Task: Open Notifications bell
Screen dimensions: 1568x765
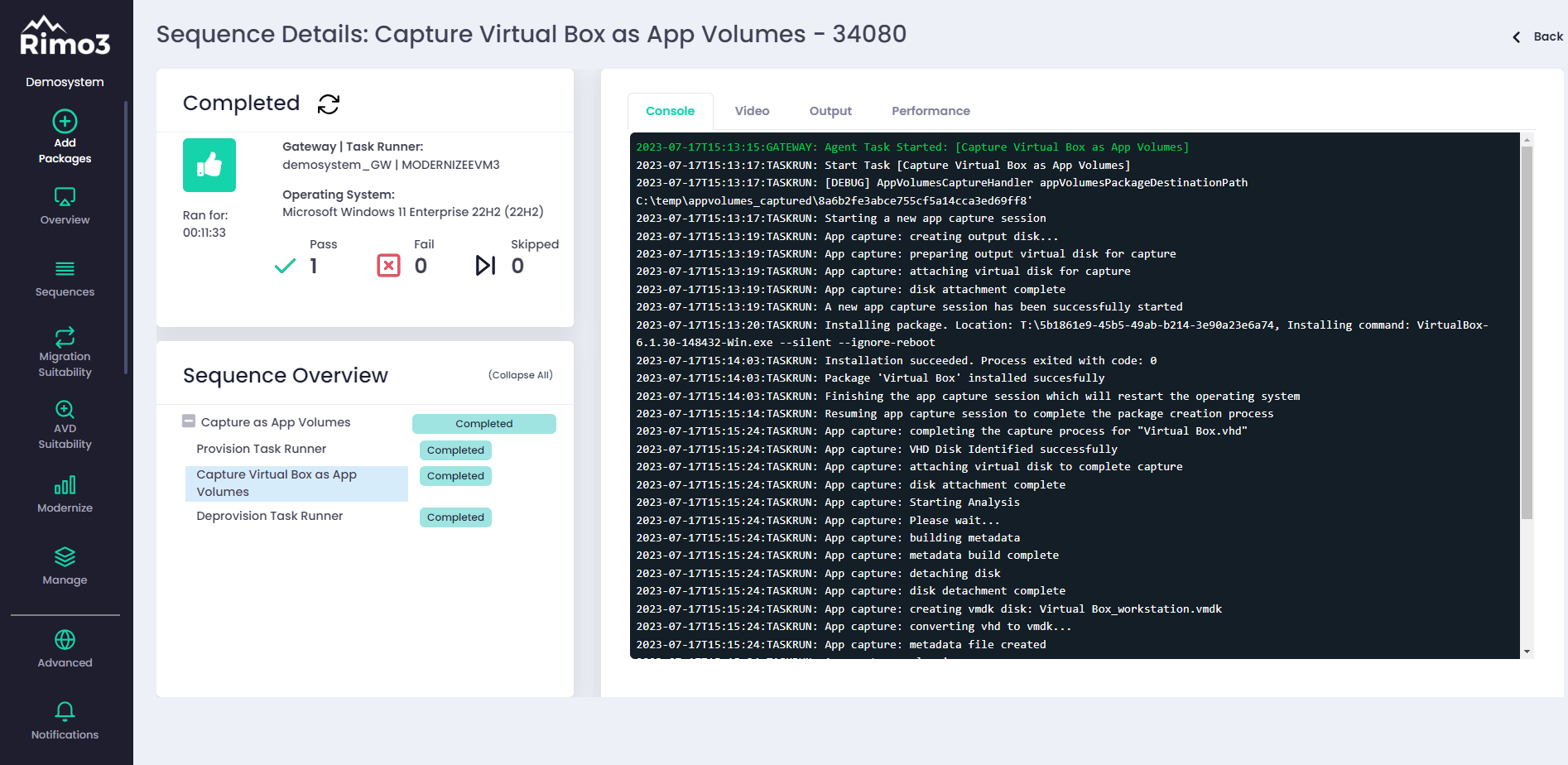Action: tap(65, 721)
